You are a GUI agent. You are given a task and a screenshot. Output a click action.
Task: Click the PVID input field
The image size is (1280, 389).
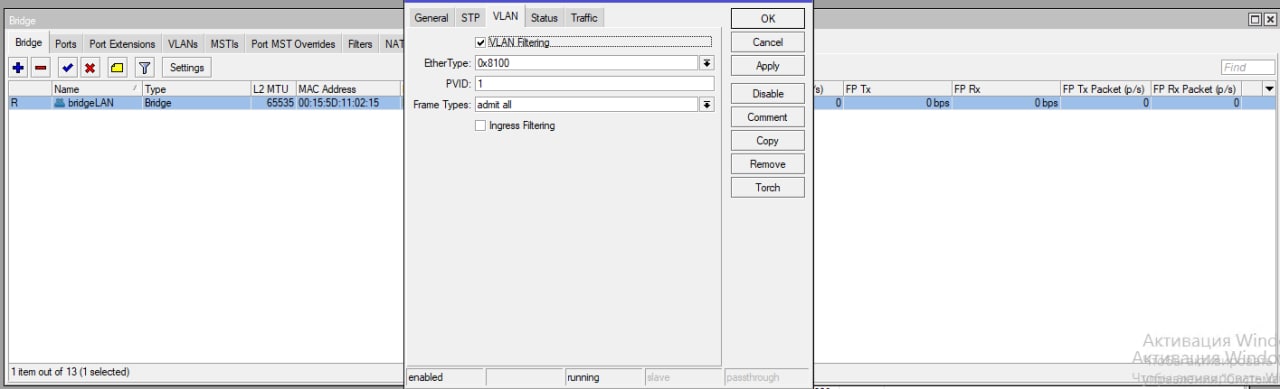(x=594, y=83)
